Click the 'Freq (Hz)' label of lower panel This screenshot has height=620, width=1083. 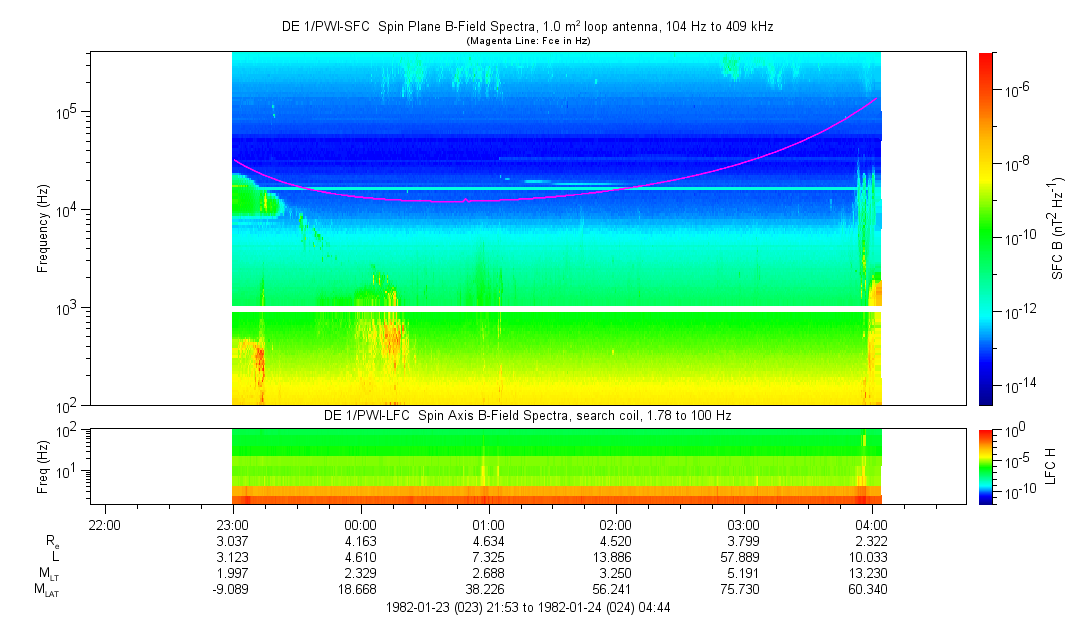(x=43, y=465)
